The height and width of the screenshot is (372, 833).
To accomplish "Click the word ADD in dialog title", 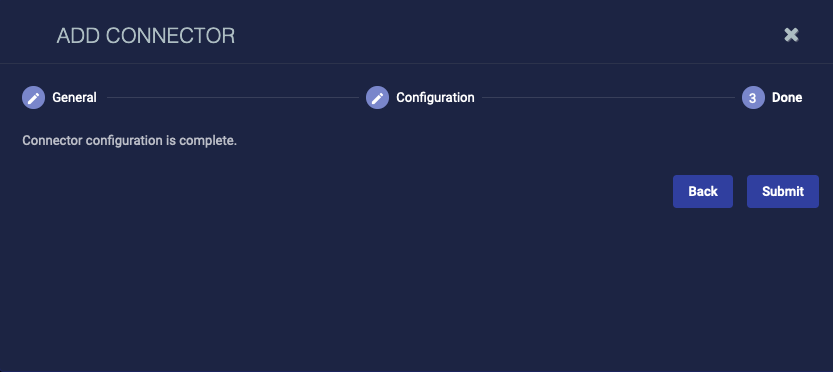I will click(x=78, y=36).
